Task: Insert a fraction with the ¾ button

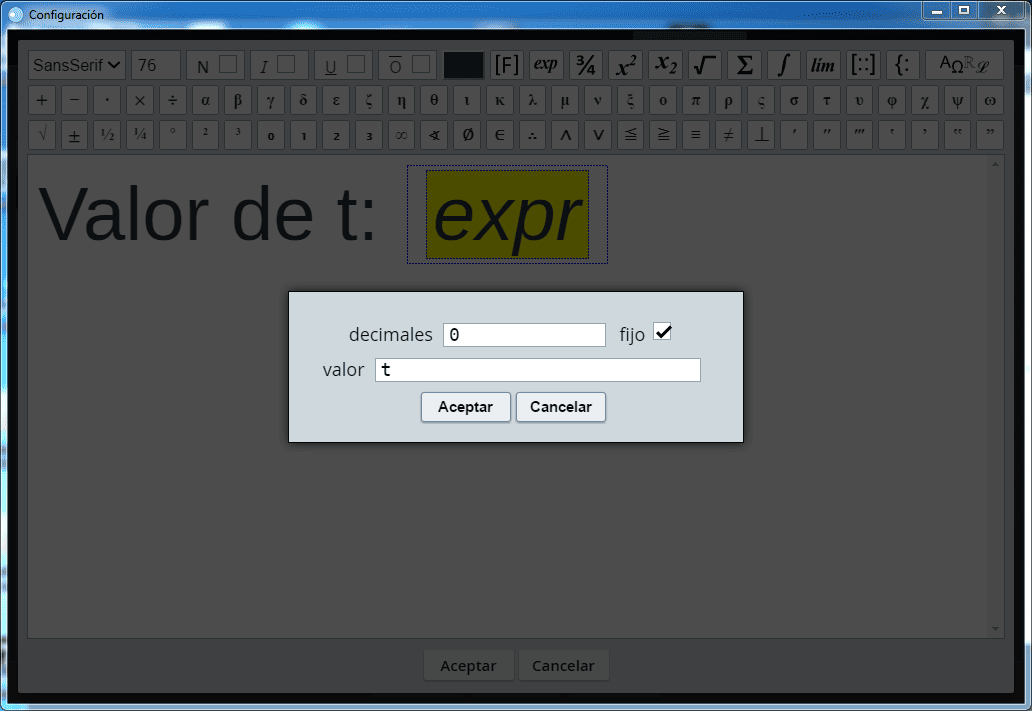Action: [586, 65]
